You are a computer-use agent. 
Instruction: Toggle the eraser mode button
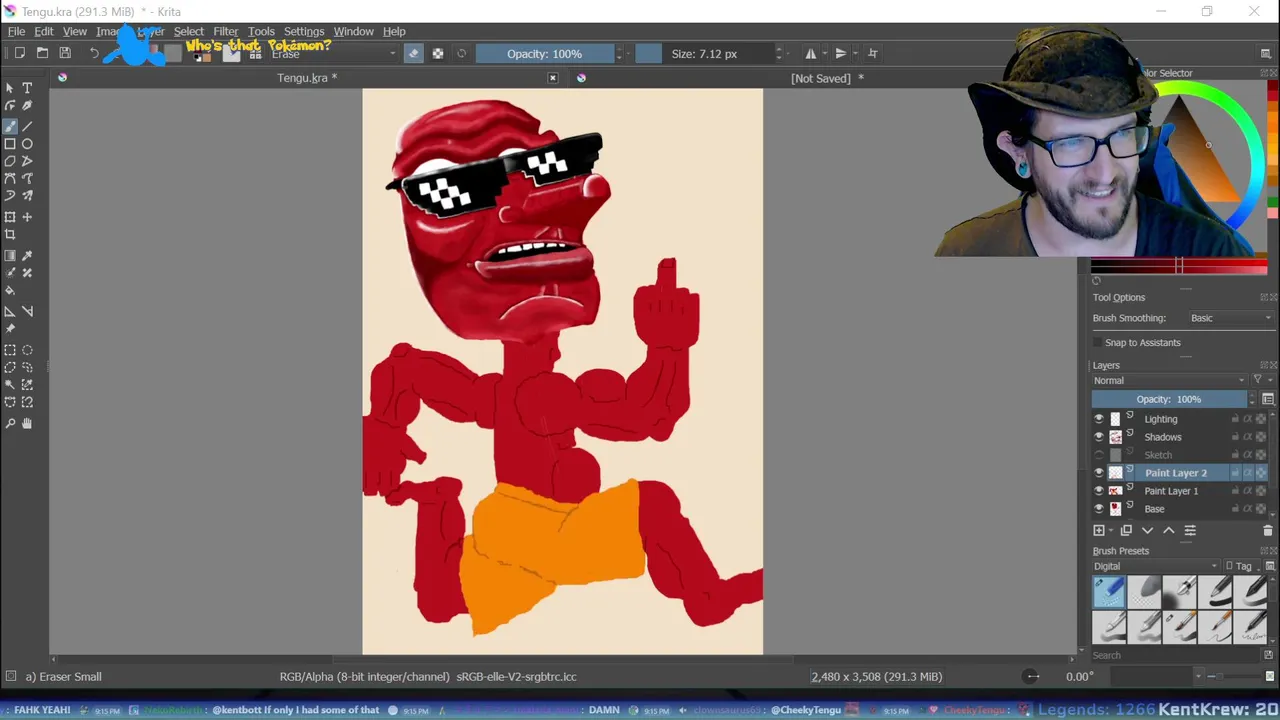tap(414, 53)
